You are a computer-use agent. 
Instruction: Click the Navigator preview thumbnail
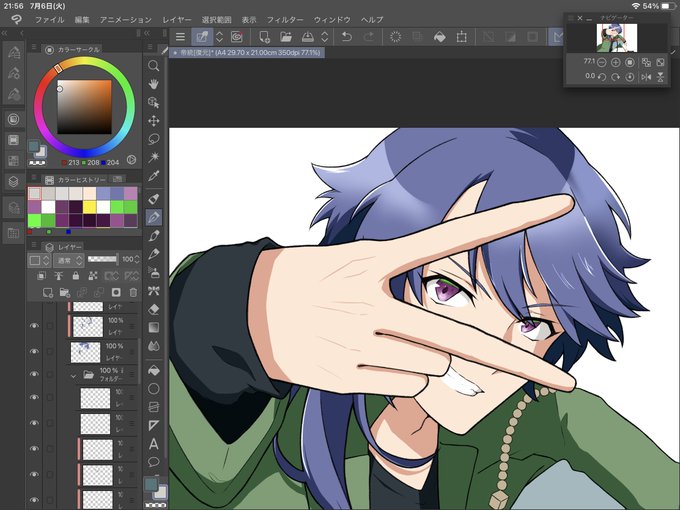616,38
